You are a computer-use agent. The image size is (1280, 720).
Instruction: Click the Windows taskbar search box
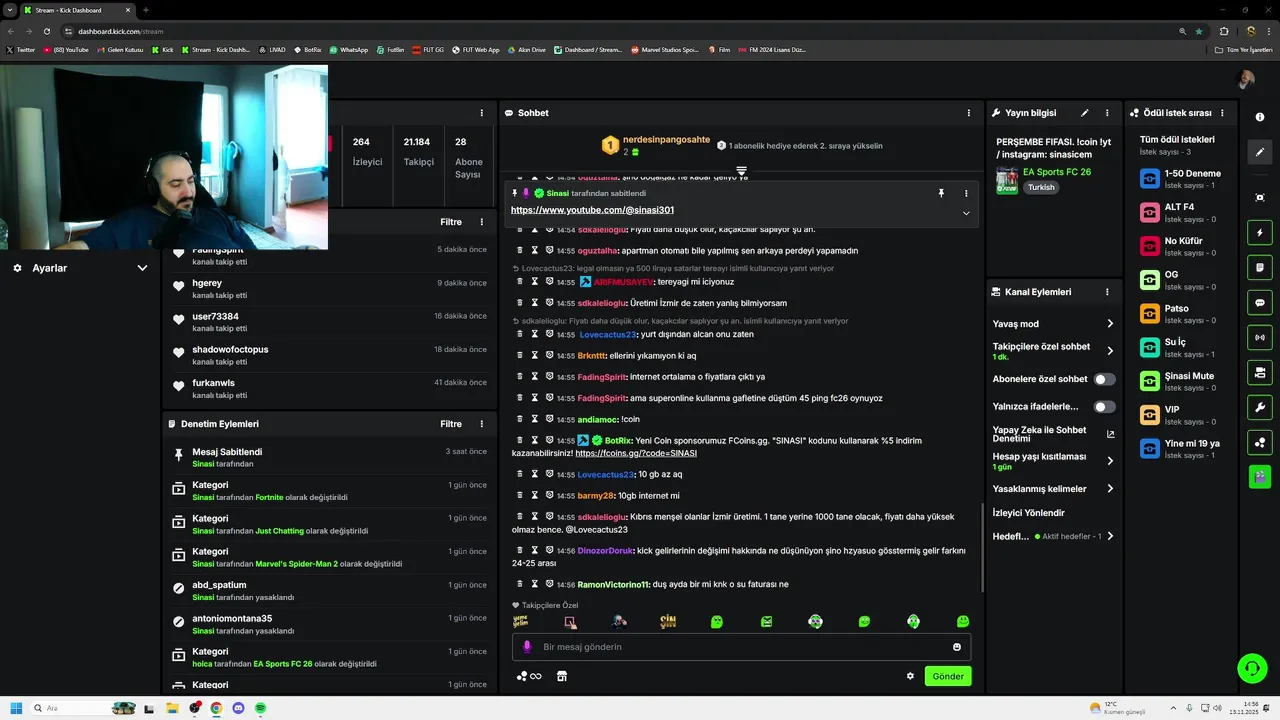tap(82, 708)
